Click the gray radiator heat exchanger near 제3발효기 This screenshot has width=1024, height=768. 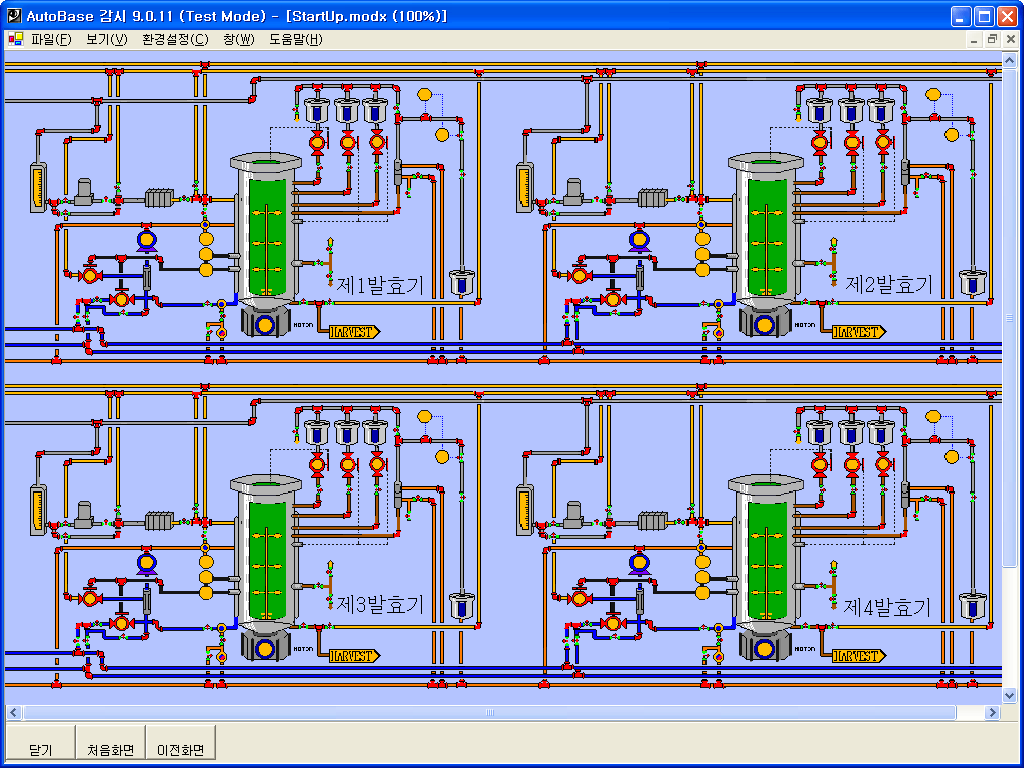tap(159, 521)
